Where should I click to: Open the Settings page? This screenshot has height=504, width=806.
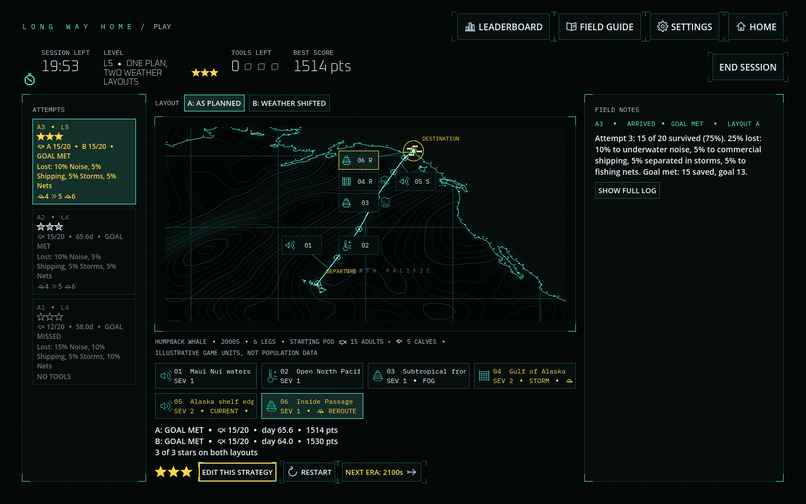point(685,27)
